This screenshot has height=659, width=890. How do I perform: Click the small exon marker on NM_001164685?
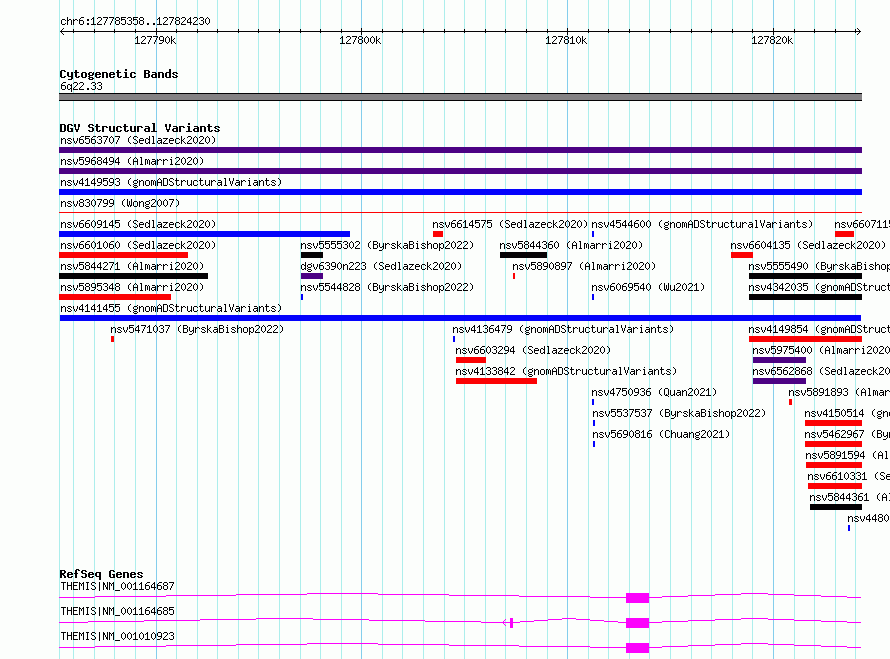[511, 623]
